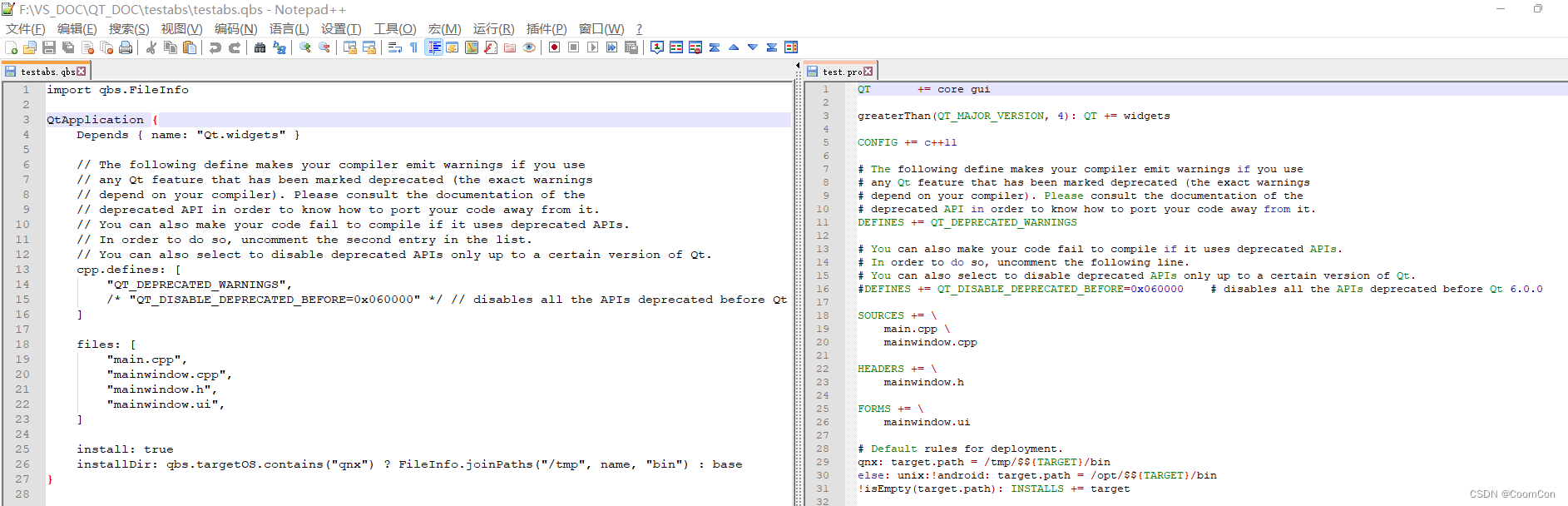This screenshot has height=506, width=1568.
Task: Toggle the Document Map panel icon
Action: tap(472, 47)
